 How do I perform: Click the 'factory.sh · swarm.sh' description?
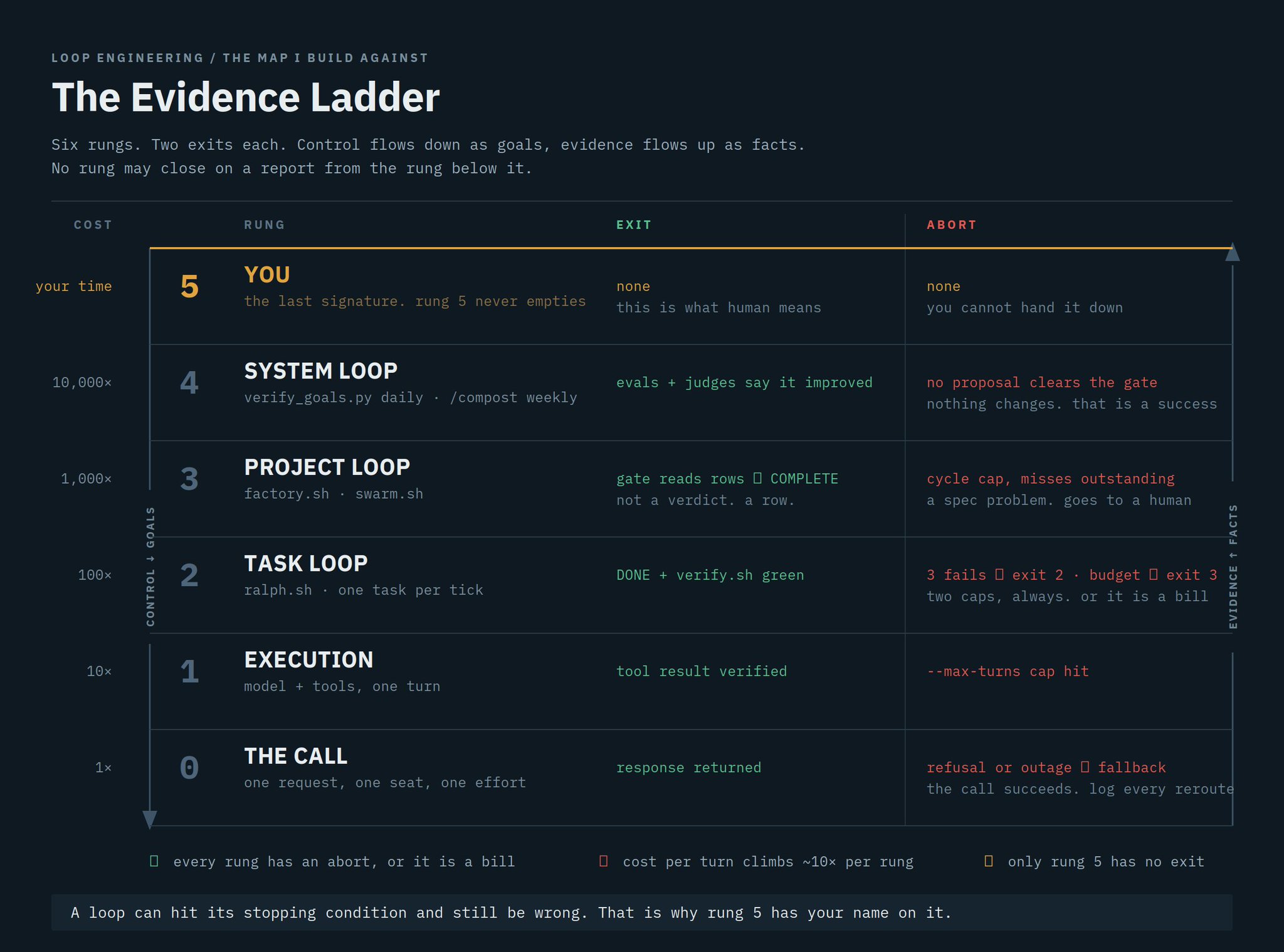pyautogui.click(x=334, y=494)
